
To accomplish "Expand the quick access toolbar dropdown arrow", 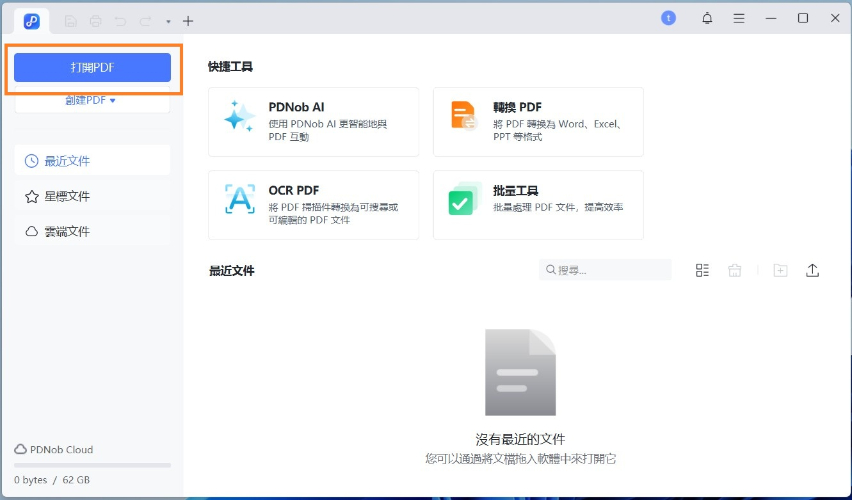I will coord(168,22).
